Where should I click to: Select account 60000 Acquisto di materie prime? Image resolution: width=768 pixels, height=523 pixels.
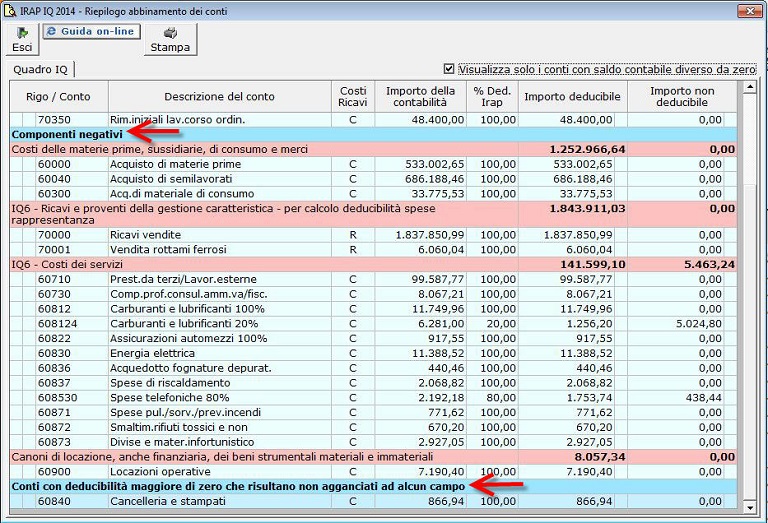[373, 164]
